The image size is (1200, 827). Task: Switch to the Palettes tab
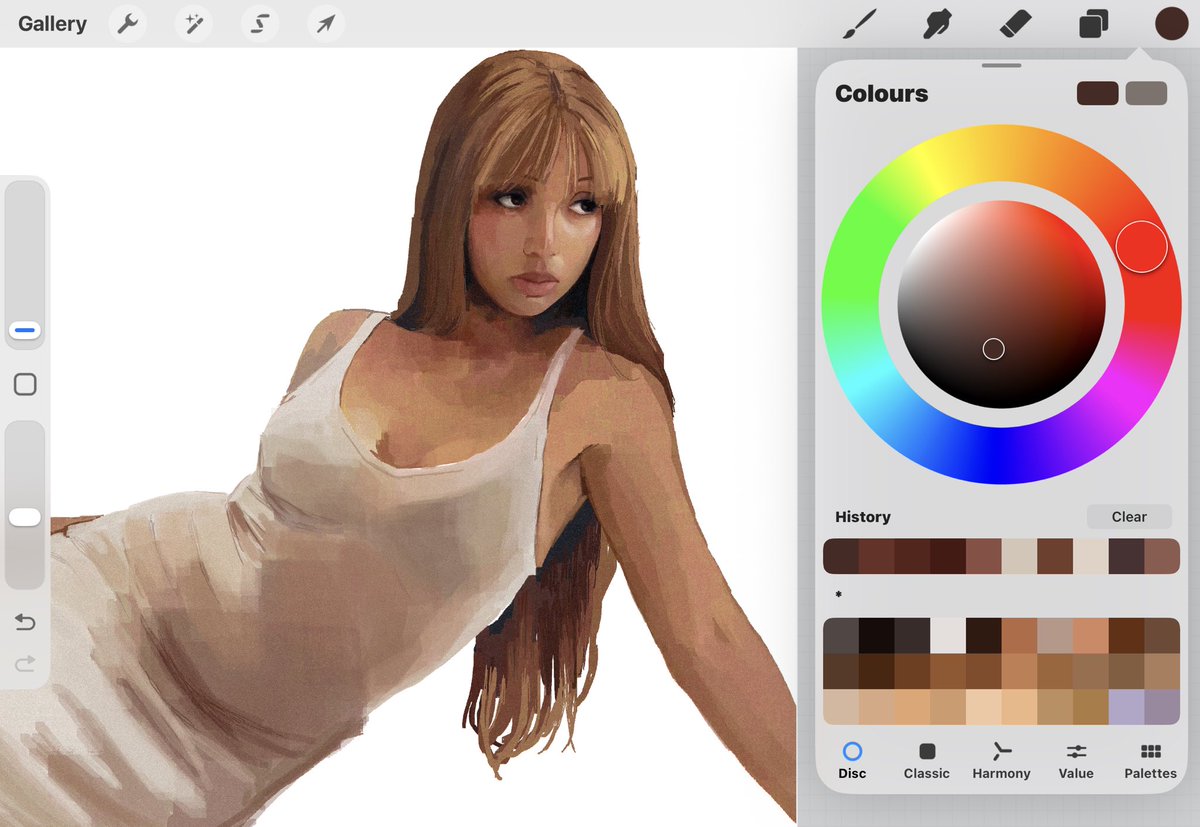pos(1150,760)
